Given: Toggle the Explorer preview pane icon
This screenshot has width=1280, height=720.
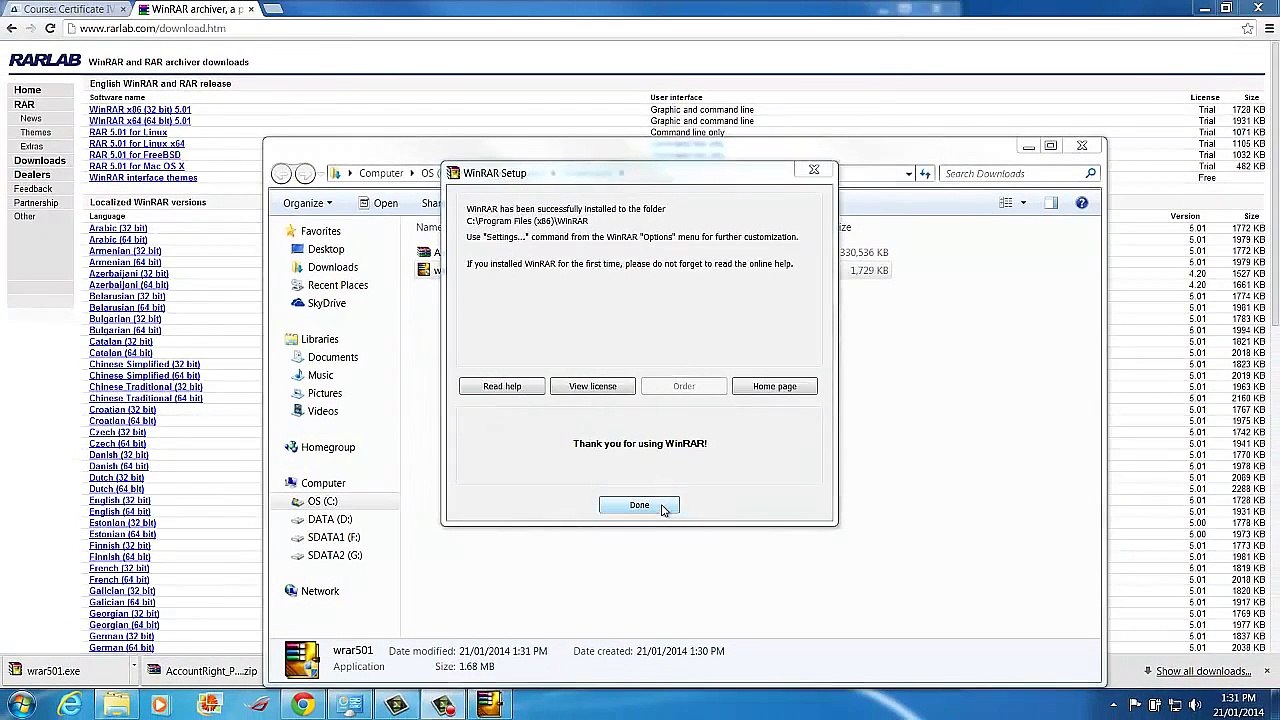Looking at the screenshot, I should pyautogui.click(x=1051, y=203).
